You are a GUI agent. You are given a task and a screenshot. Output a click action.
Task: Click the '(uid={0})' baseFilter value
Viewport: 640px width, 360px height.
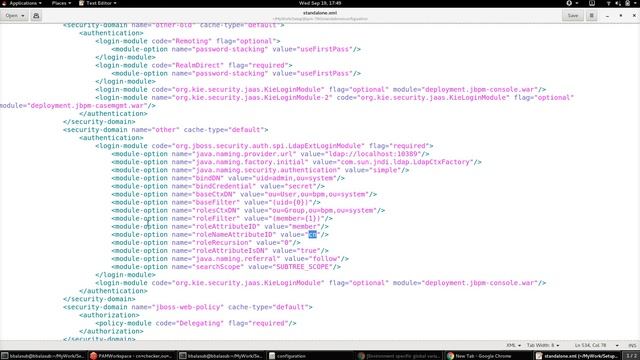[x=290, y=202]
